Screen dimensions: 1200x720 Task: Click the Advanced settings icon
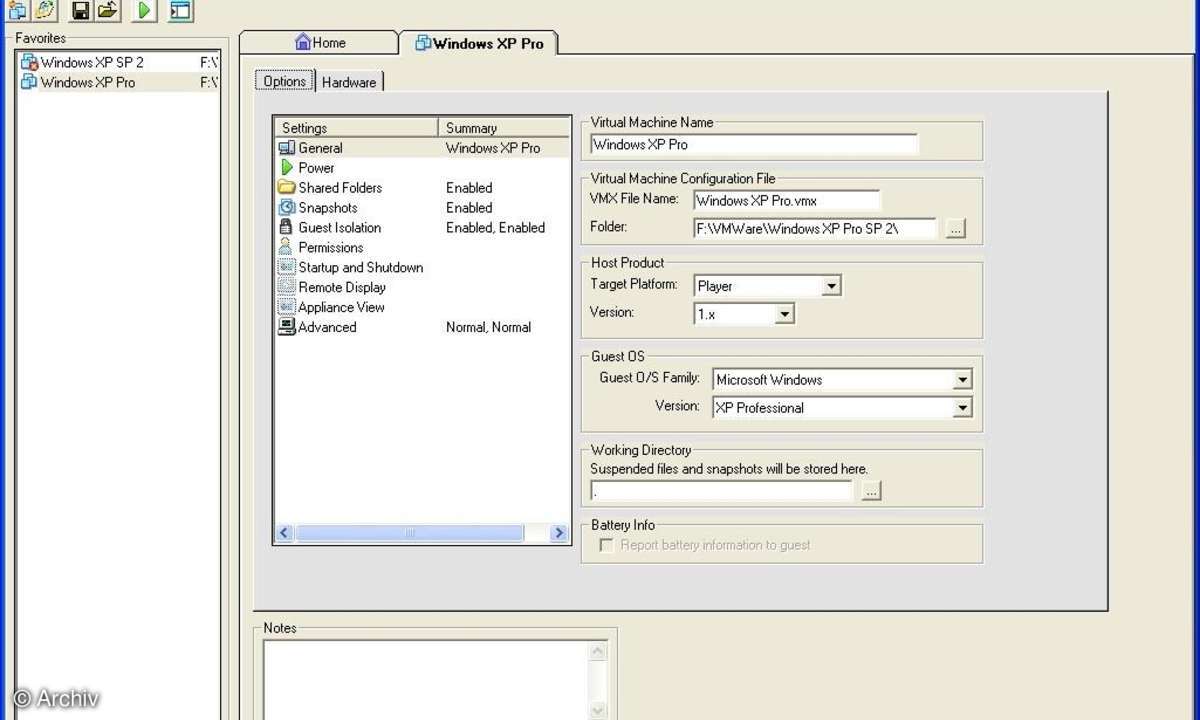[286, 327]
